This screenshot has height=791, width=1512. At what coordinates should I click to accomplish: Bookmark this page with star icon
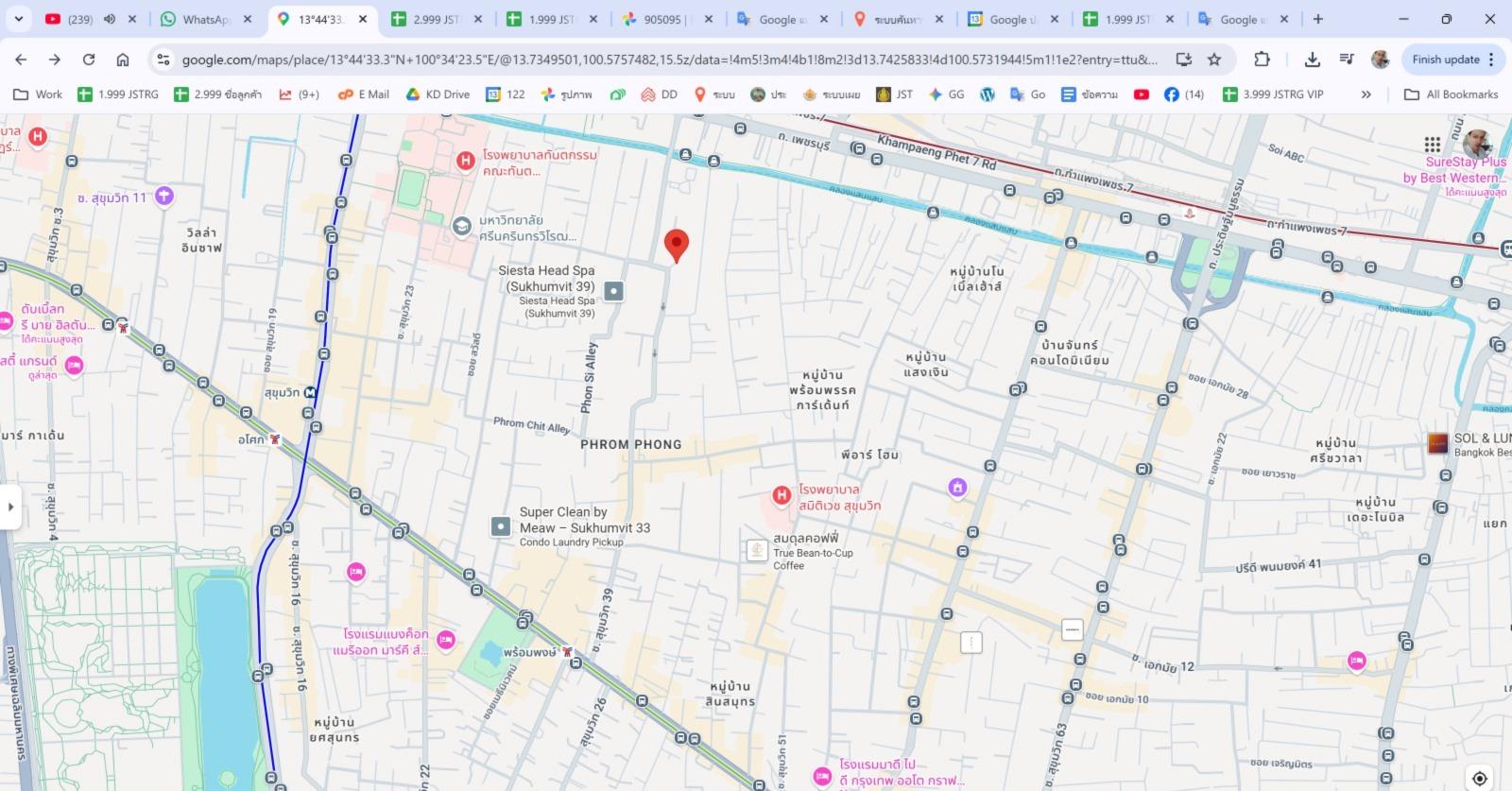pos(1214,60)
